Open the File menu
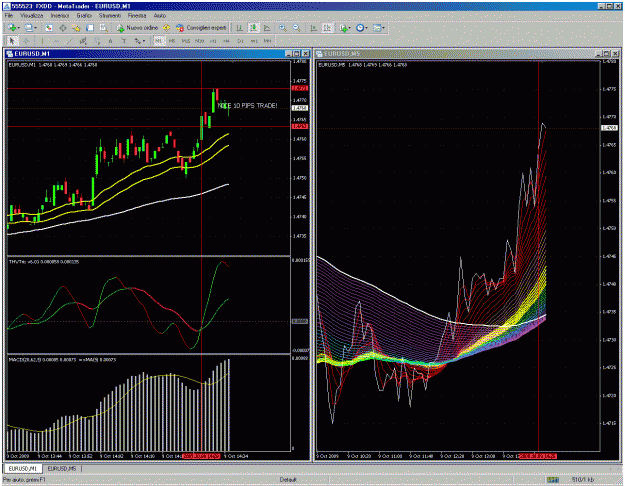Screen dimensions: 625x486 pyautogui.click(x=9, y=16)
